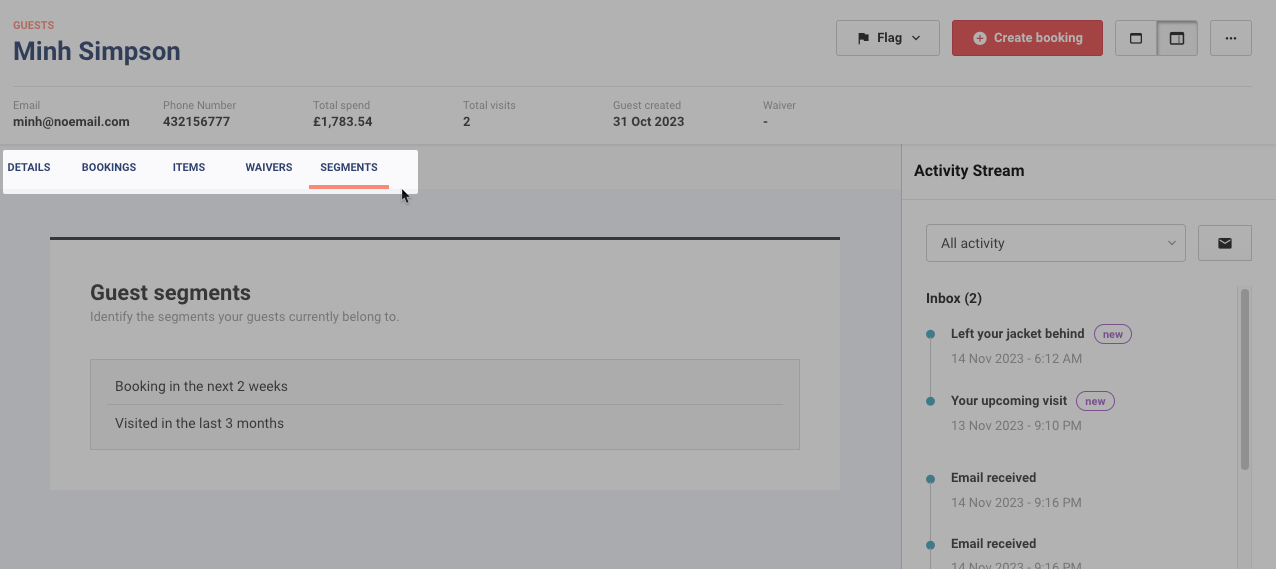Open the 'Your upcoming visit' message
1276x569 pixels.
point(1009,401)
